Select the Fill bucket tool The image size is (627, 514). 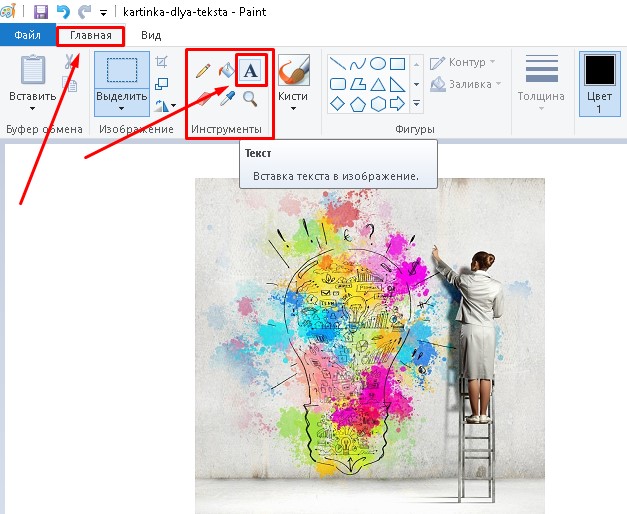coord(226,71)
